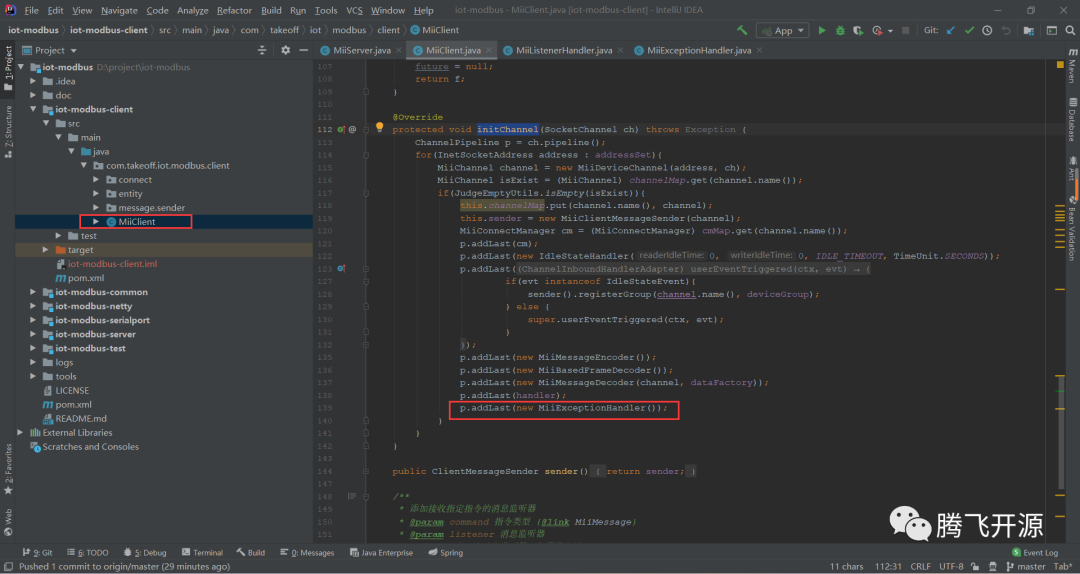Image resolution: width=1080 pixels, height=574 pixels.
Task: Build project with the hammer icon
Action: click(x=741, y=30)
